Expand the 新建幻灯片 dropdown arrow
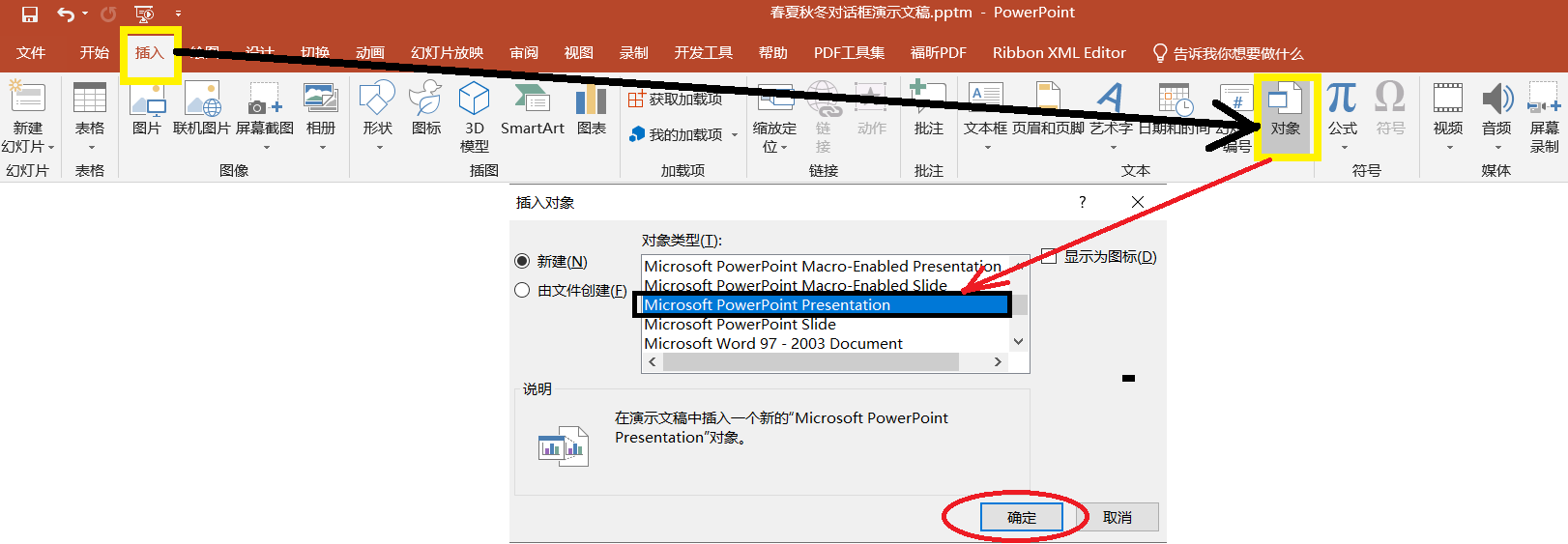Screen dimensions: 1568x544 (x=51, y=147)
